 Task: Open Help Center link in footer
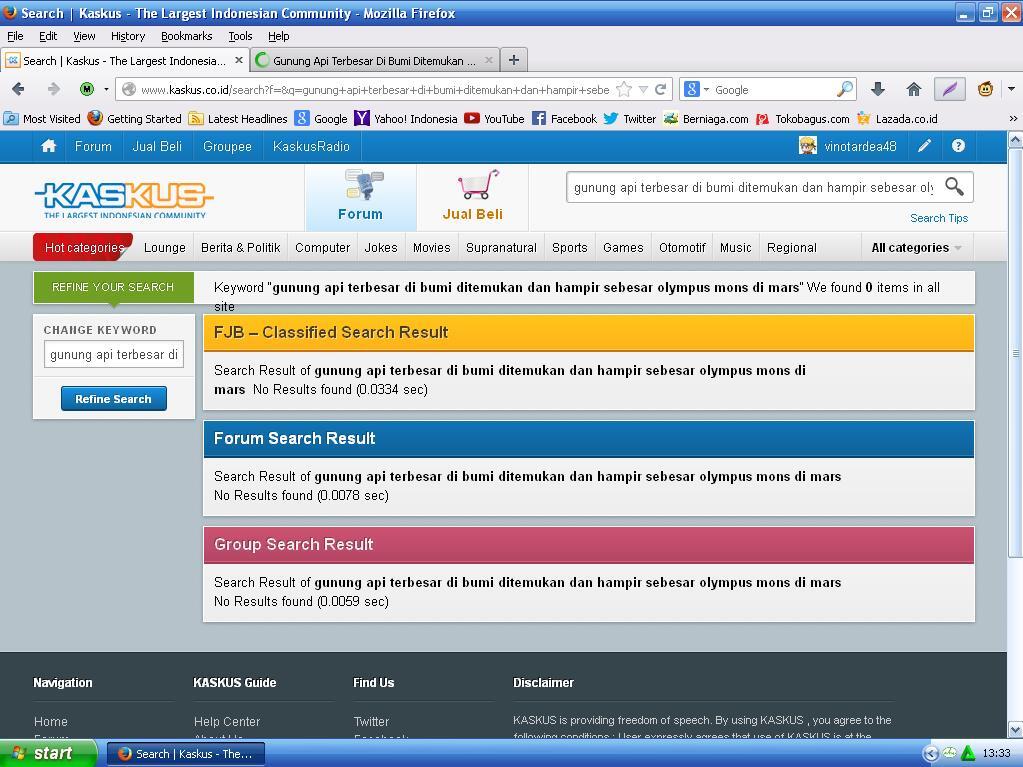click(226, 721)
